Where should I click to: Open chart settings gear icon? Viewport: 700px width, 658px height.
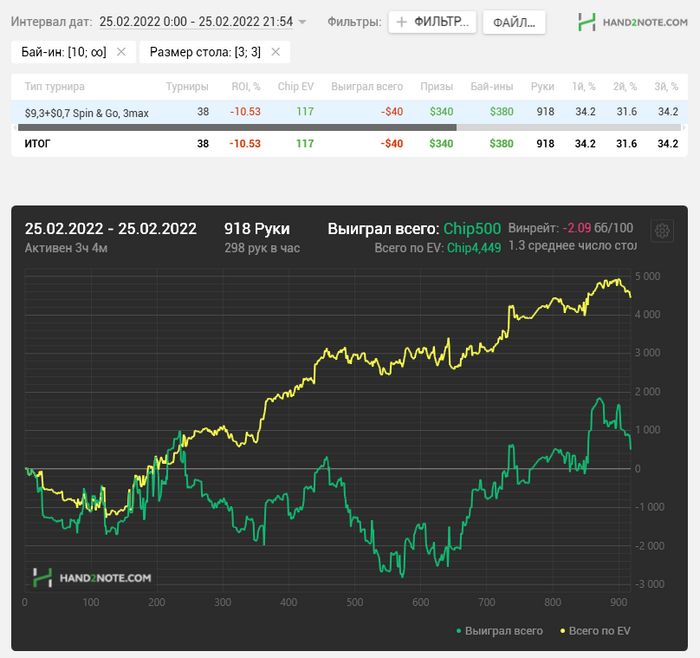tap(662, 231)
